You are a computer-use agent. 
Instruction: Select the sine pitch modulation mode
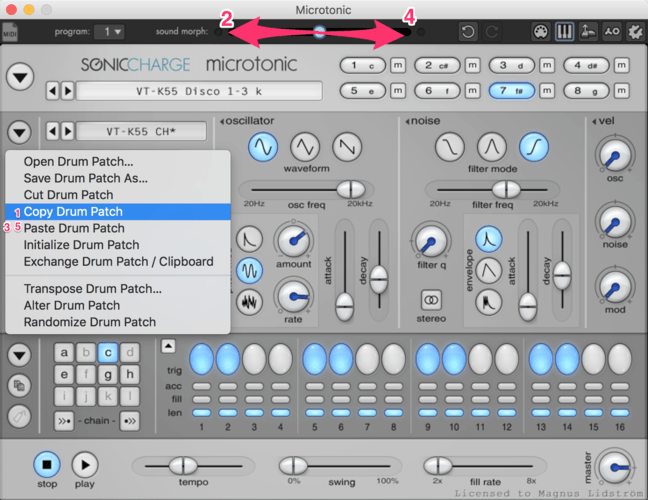tap(249, 271)
